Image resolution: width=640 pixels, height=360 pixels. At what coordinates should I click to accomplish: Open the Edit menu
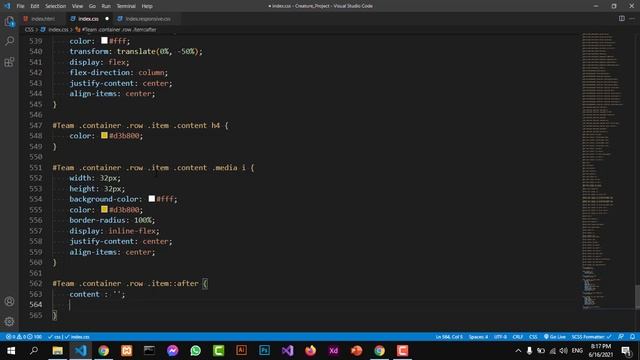(35, 6)
